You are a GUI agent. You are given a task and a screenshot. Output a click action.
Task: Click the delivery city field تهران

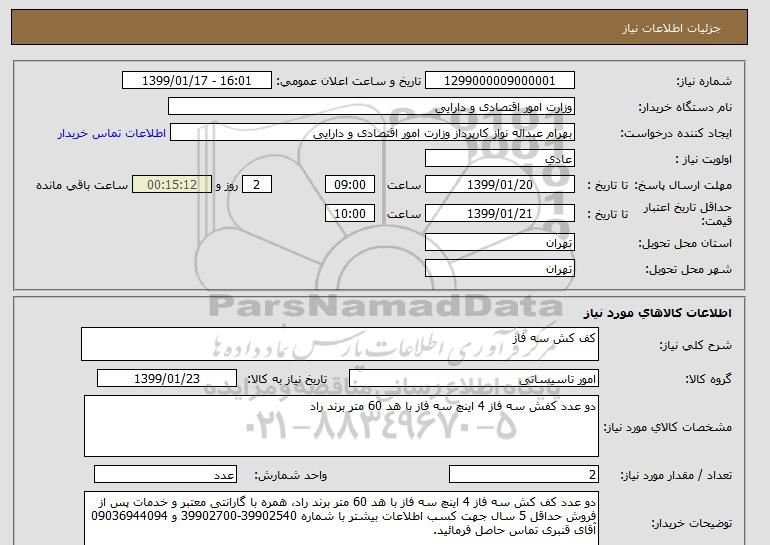(x=499, y=269)
